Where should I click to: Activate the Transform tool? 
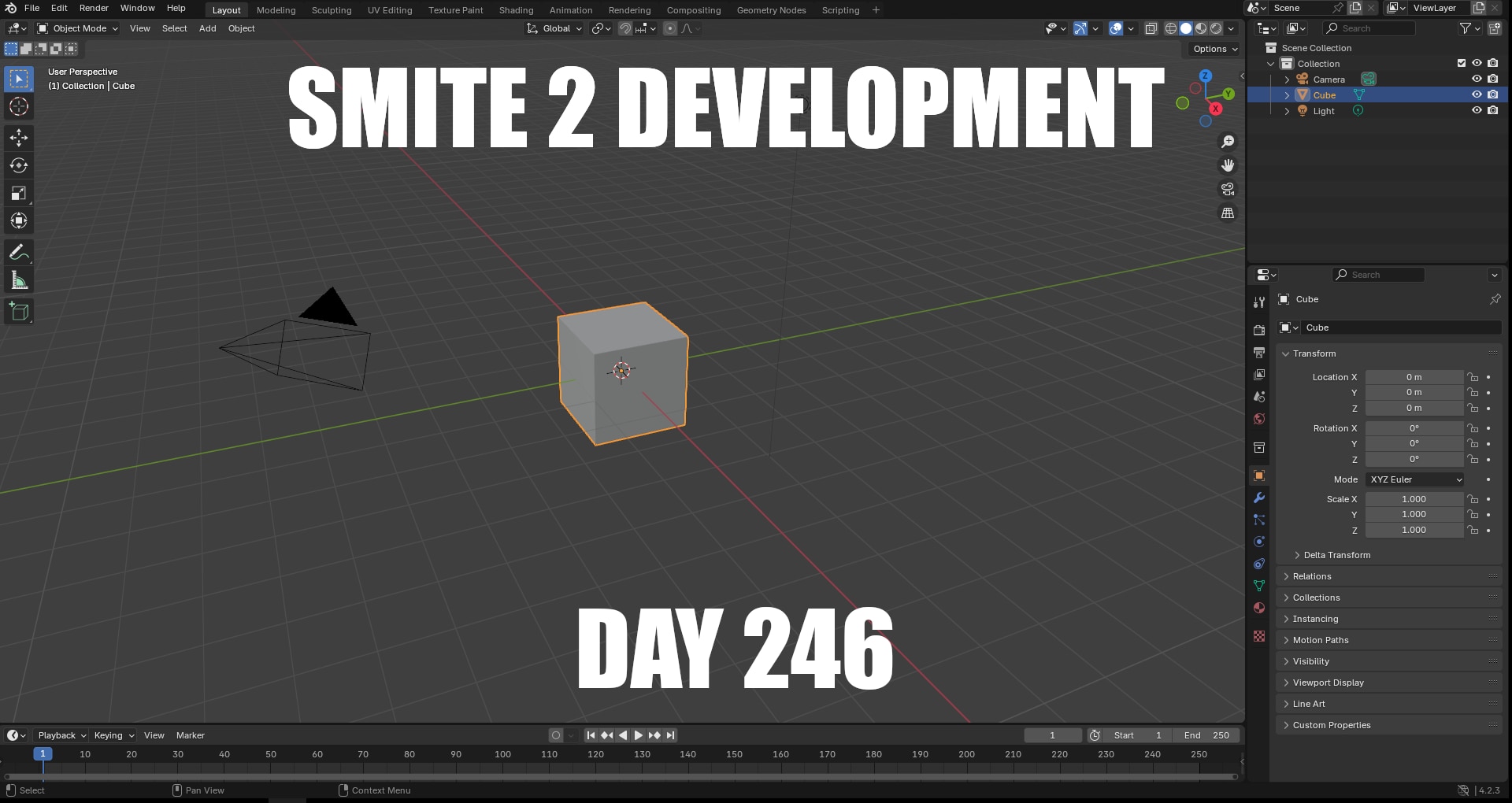coord(19,220)
